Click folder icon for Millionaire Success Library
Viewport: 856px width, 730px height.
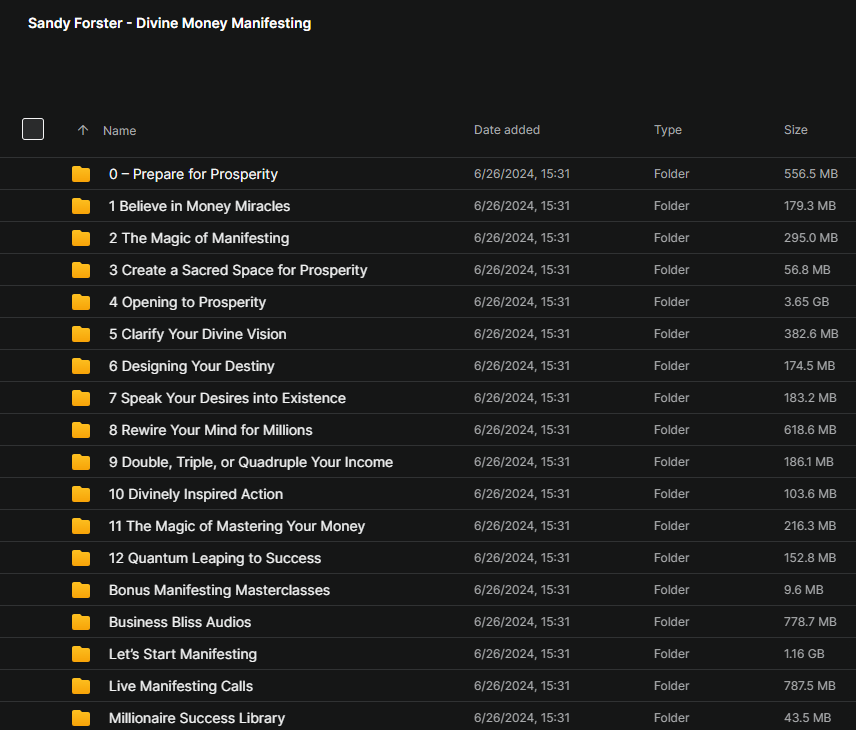[x=81, y=718]
